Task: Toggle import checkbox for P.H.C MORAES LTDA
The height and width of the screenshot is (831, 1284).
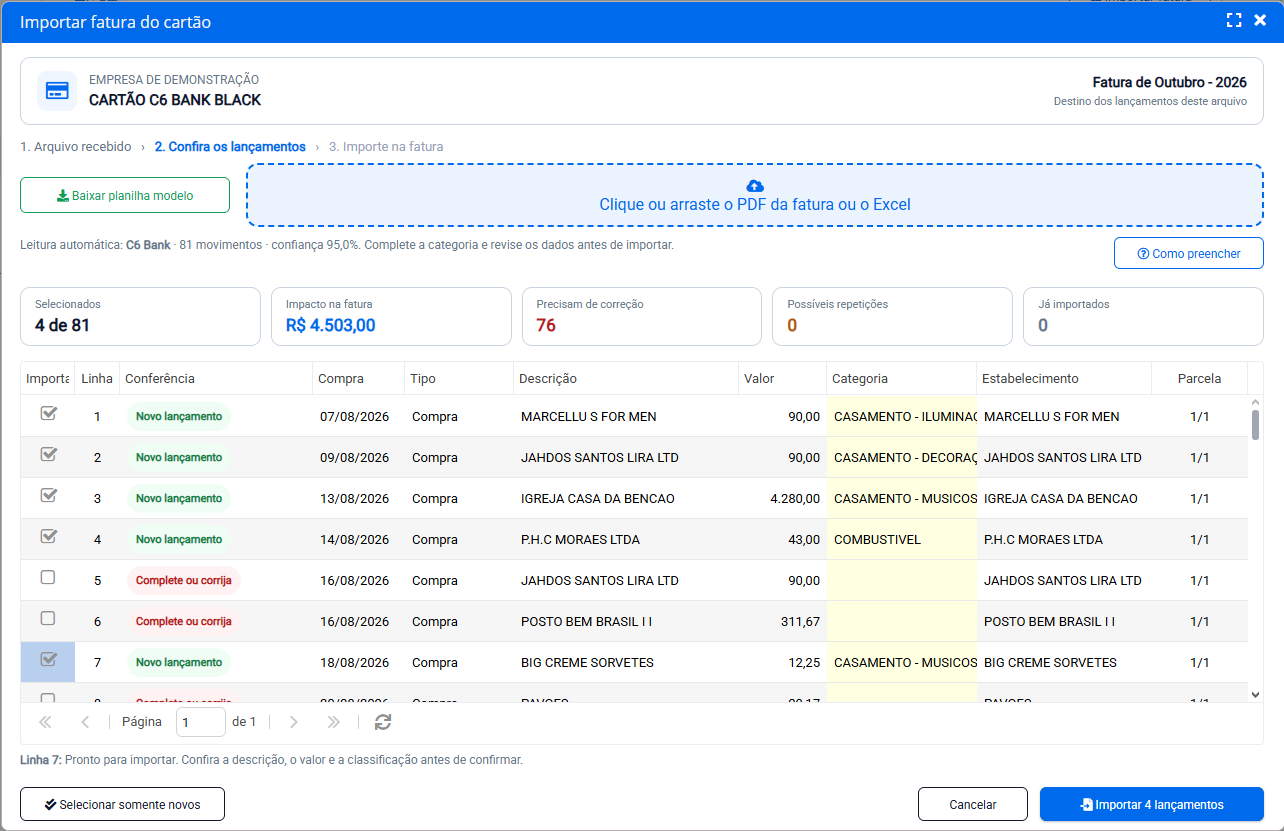Action: point(47,536)
